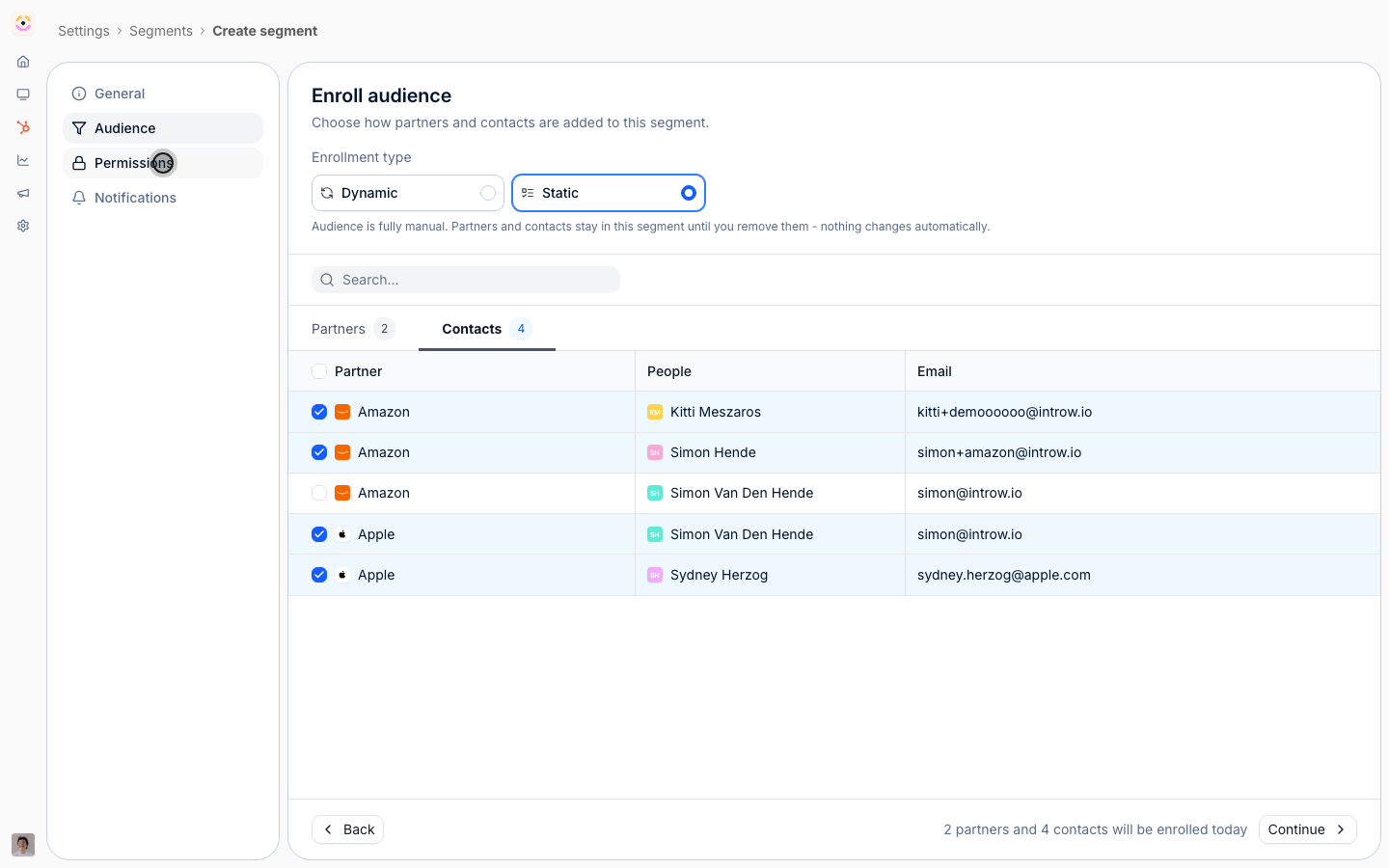Toggle the select-all checkbox in Partner header

tap(319, 371)
